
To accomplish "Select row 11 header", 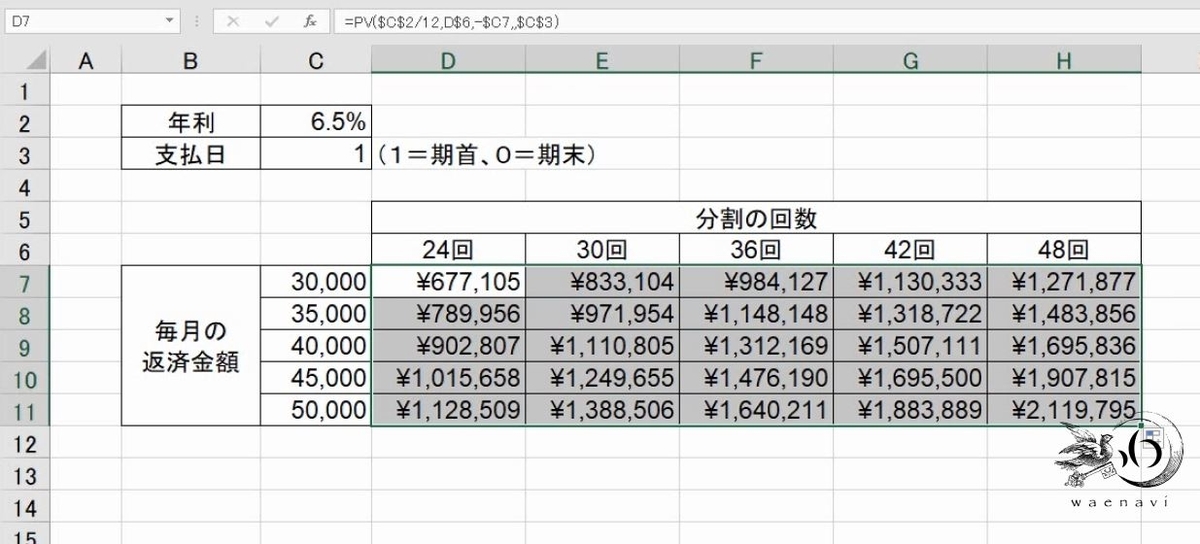I will (24, 411).
